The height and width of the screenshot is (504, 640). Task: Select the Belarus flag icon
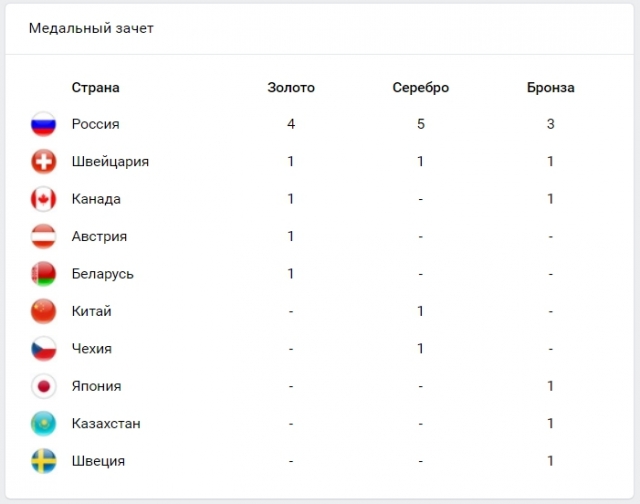point(43,274)
